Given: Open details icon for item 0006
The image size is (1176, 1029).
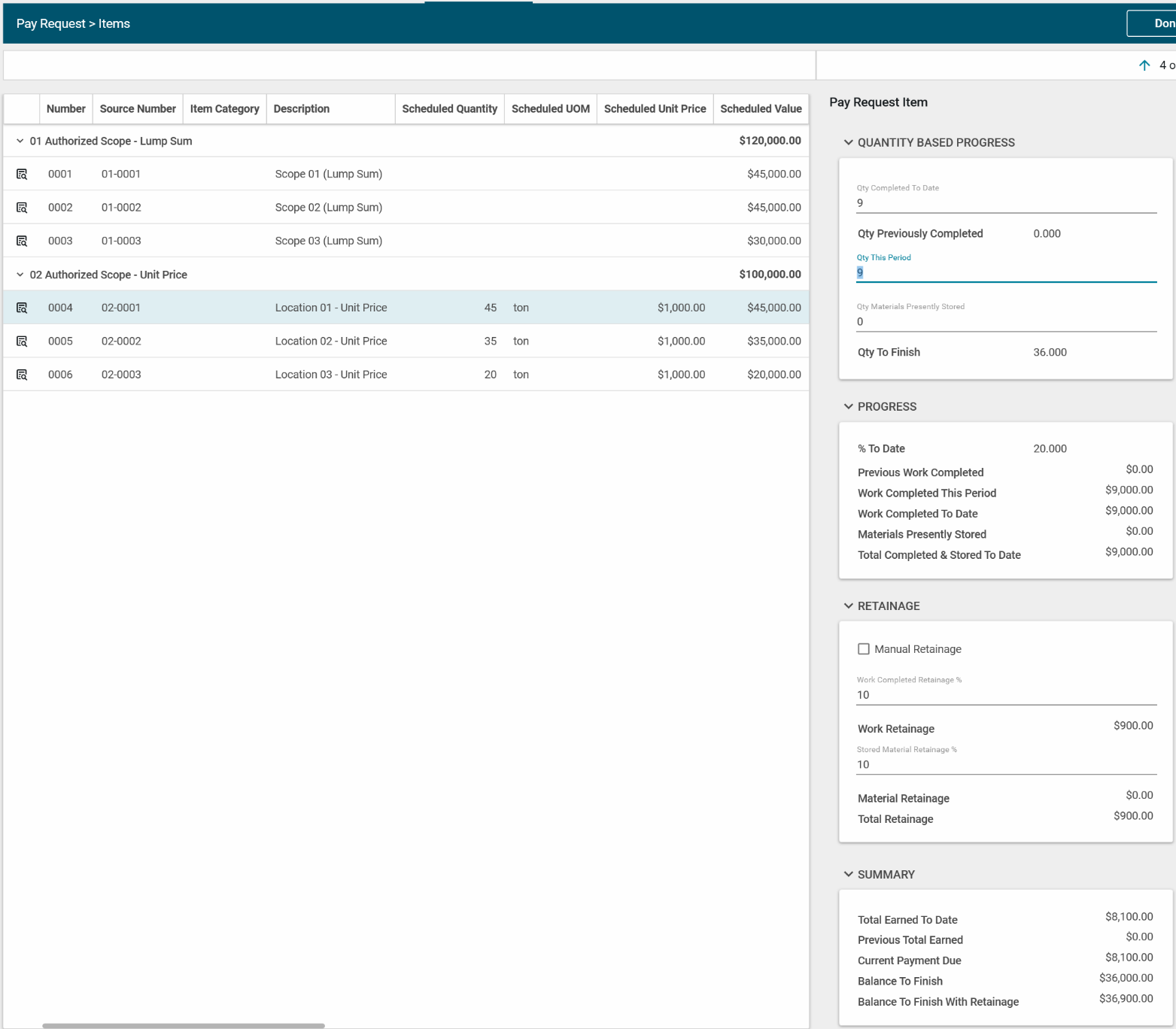Looking at the screenshot, I should click(x=22, y=375).
